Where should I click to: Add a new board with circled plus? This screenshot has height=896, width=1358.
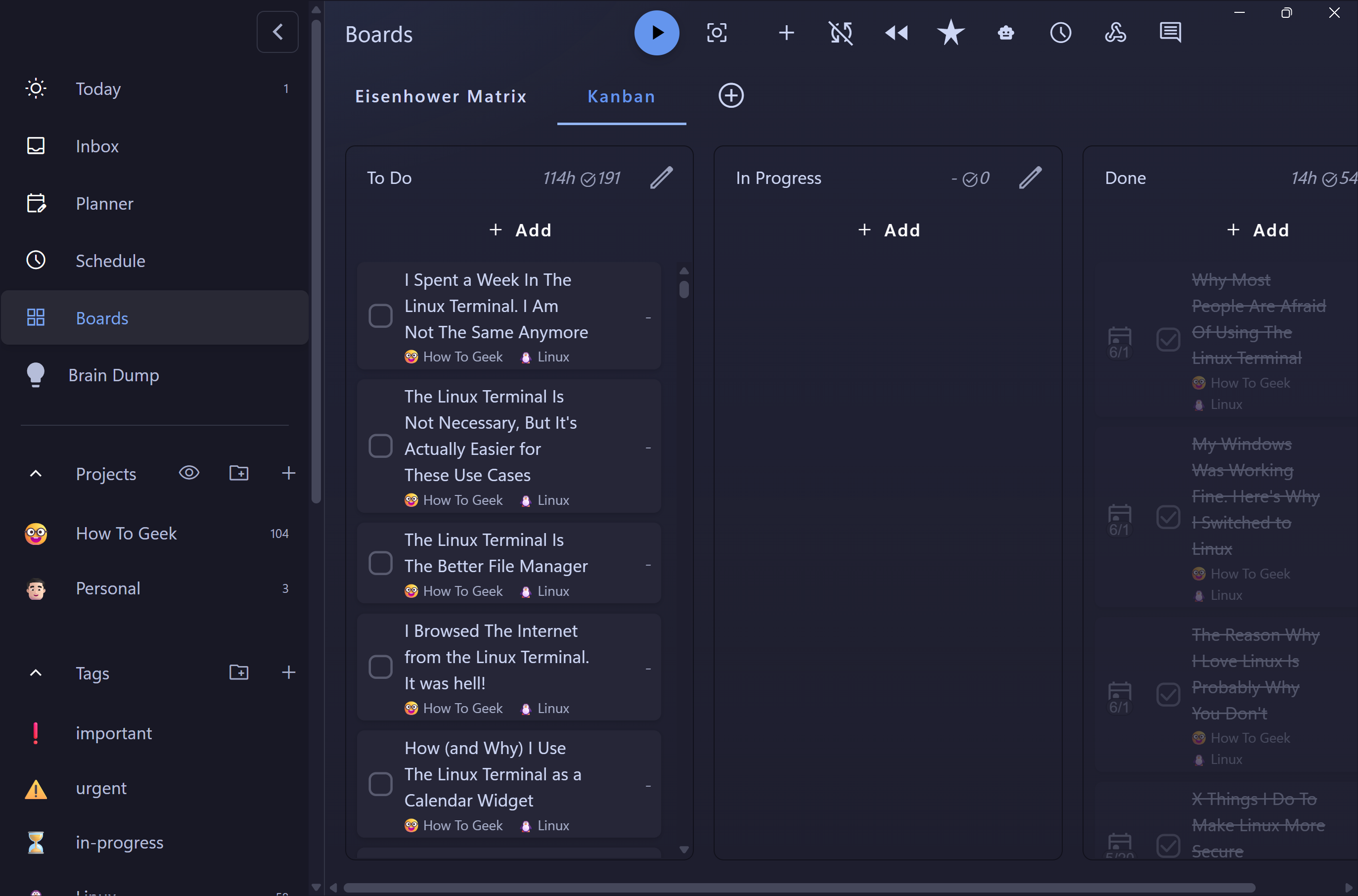[x=731, y=95]
